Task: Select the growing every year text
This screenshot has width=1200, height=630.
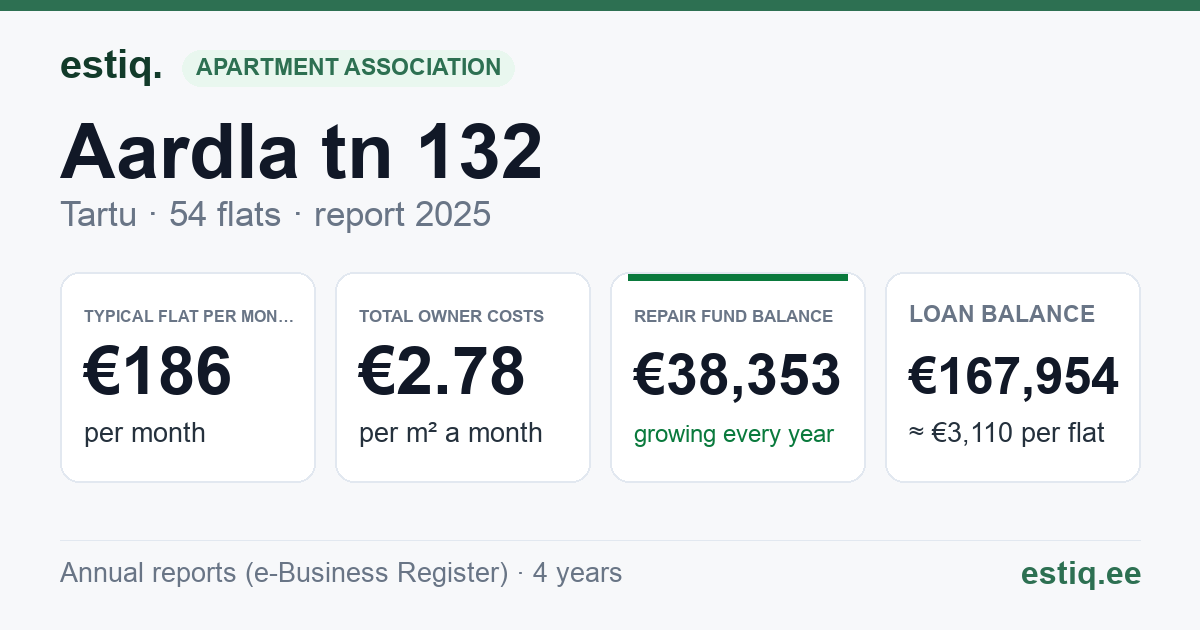Action: pos(734,435)
